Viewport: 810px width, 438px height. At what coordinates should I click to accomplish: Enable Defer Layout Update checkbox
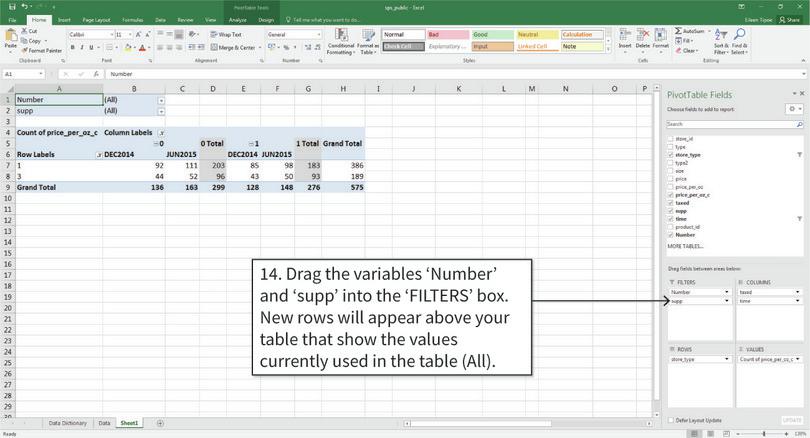tap(671, 420)
